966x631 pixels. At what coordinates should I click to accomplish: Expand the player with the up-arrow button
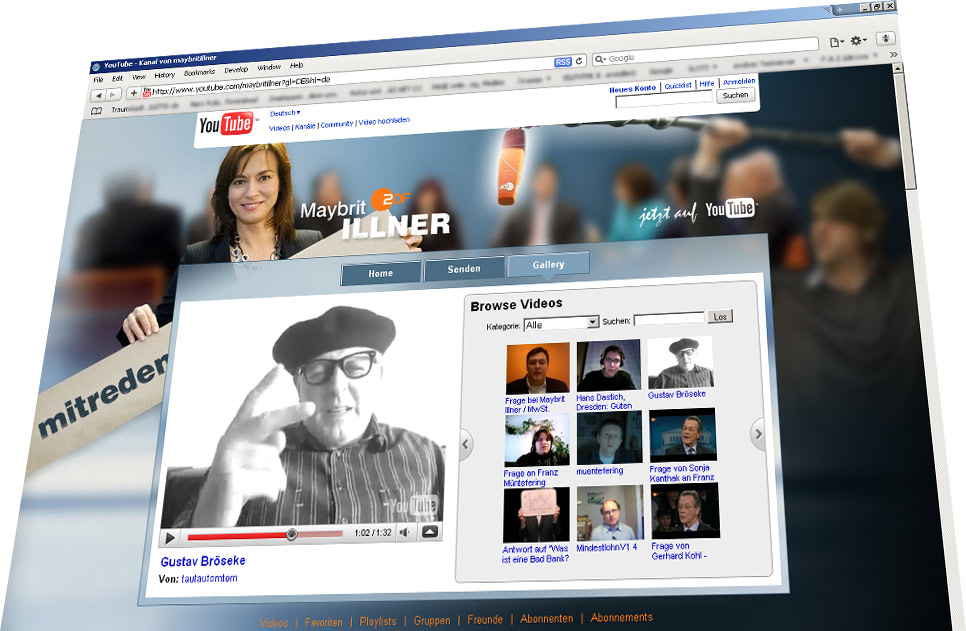[x=430, y=531]
